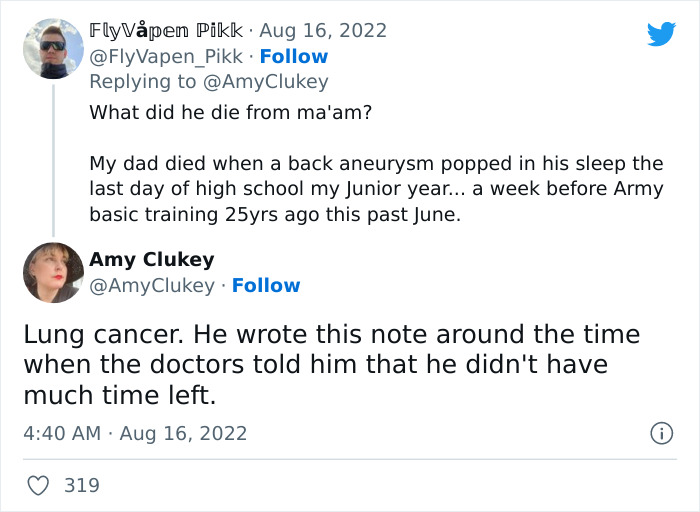Image resolution: width=700 pixels, height=512 pixels.
Task: Follow @AmyClukey
Action: pos(266,285)
